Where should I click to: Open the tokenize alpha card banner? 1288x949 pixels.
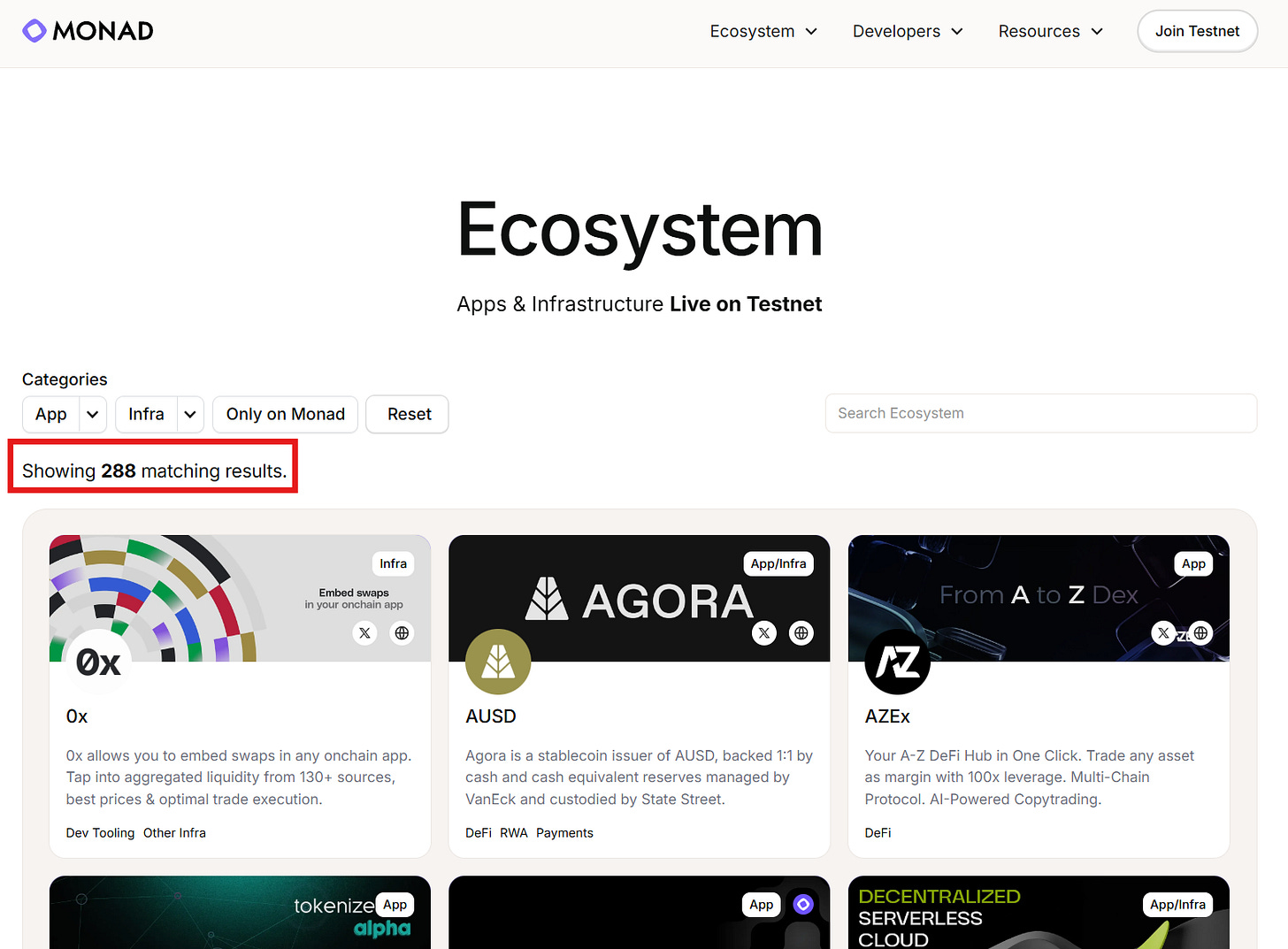240,913
